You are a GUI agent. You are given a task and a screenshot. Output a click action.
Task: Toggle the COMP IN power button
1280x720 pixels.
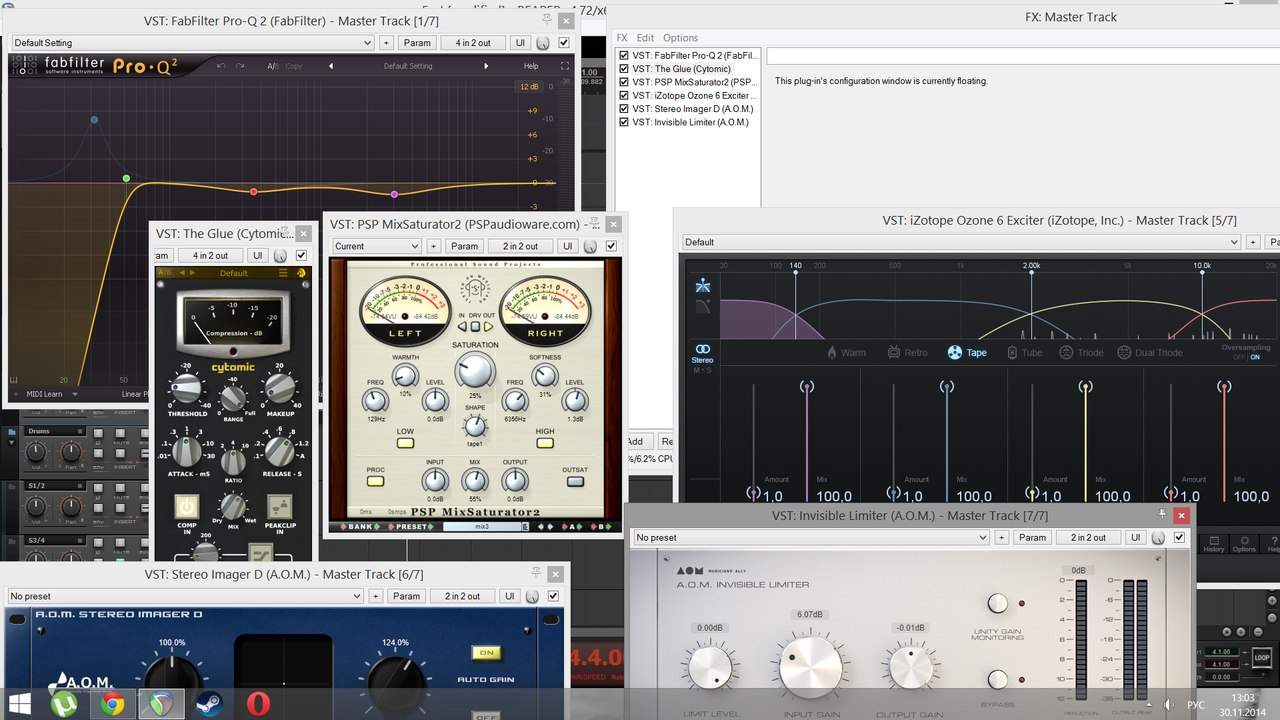187,506
